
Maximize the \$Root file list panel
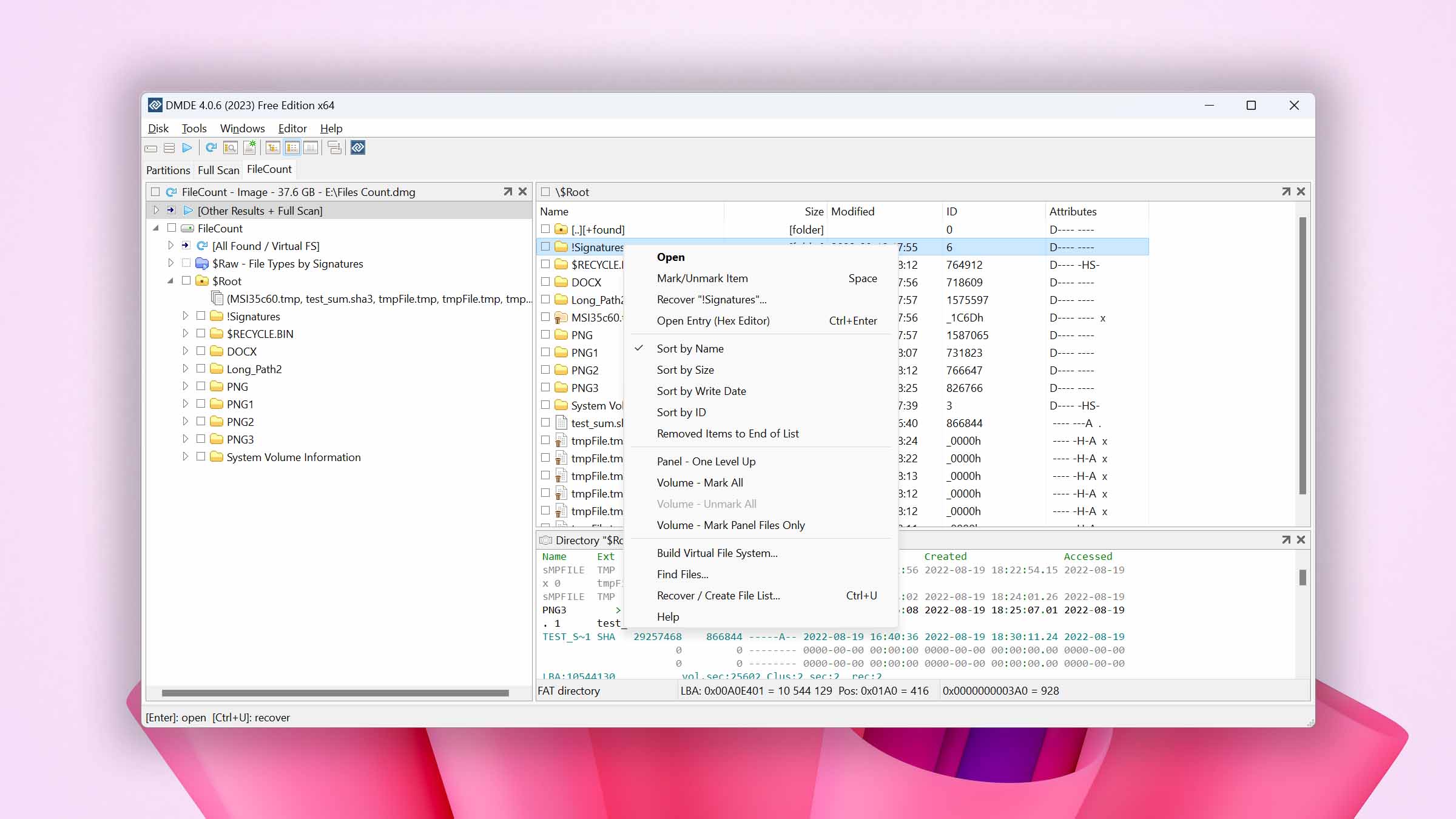tap(1286, 192)
